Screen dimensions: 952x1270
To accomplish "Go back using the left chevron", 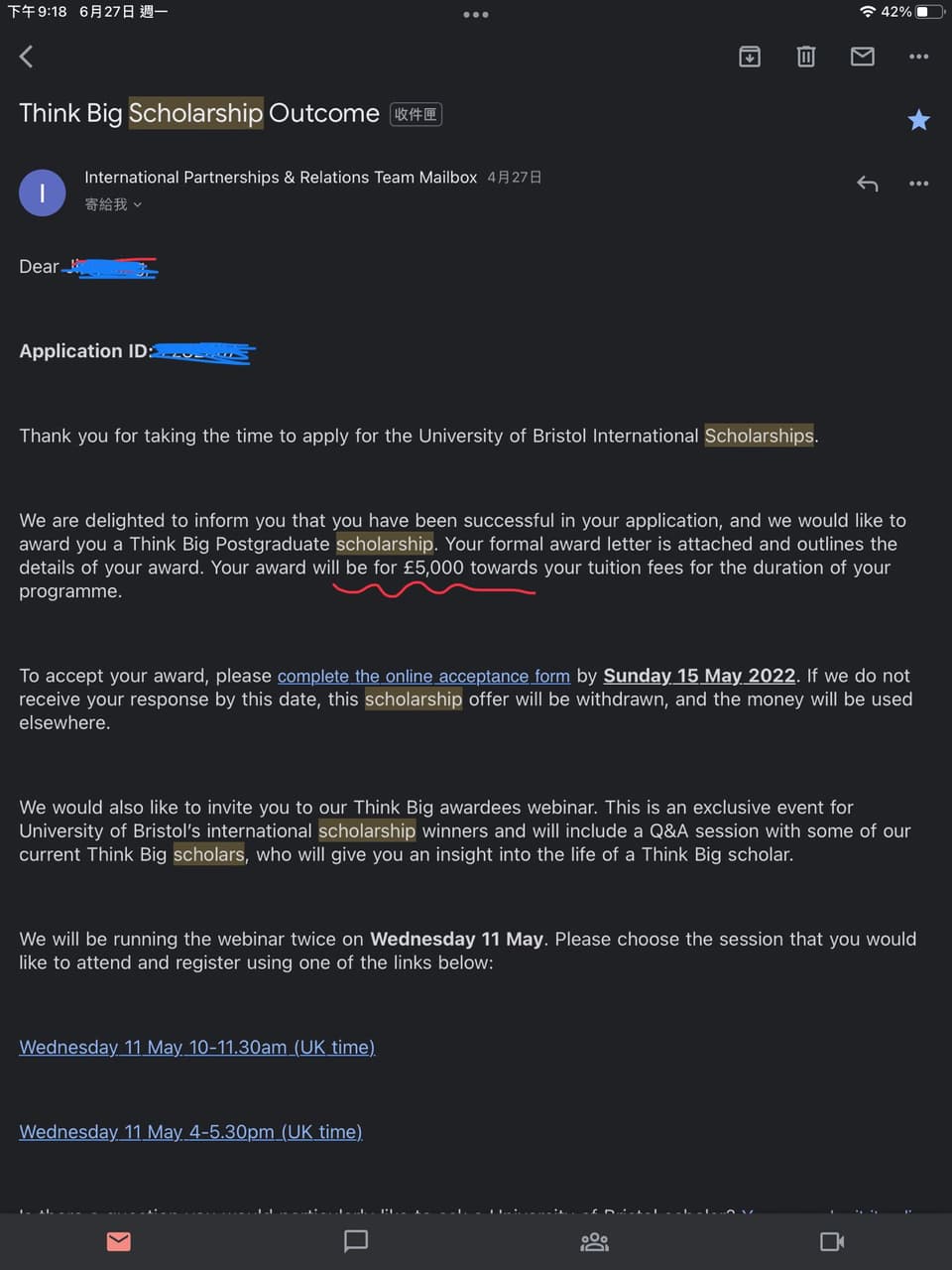I will point(27,57).
